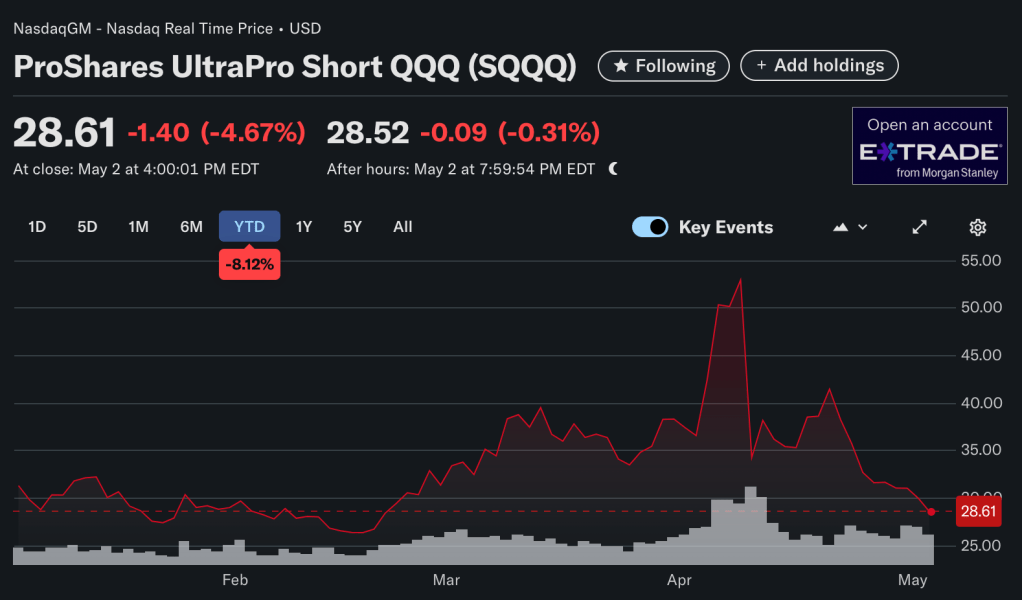1022x600 pixels.
Task: Click the plus icon in Add holdings
Action: (762, 66)
